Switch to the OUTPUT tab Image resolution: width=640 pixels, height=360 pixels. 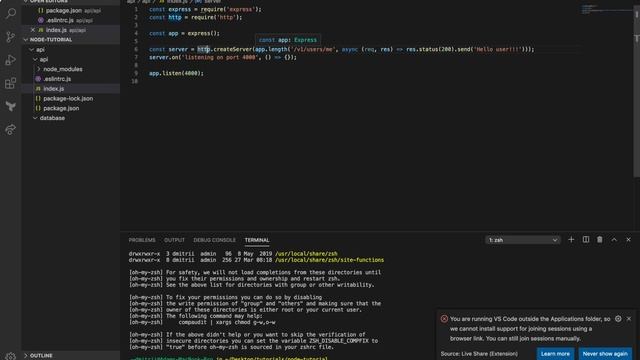pos(174,240)
